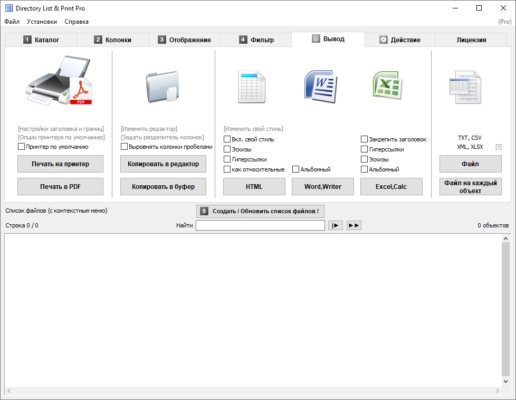Click Изменить редактор link
Image resolution: width=516 pixels, height=400 pixels.
click(x=149, y=129)
